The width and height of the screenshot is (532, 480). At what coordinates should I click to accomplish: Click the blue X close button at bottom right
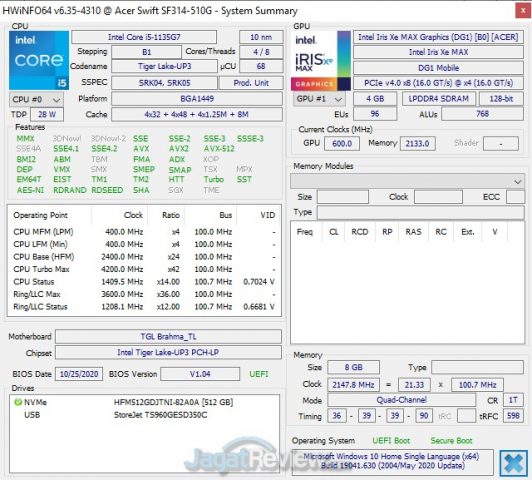[x=513, y=463]
